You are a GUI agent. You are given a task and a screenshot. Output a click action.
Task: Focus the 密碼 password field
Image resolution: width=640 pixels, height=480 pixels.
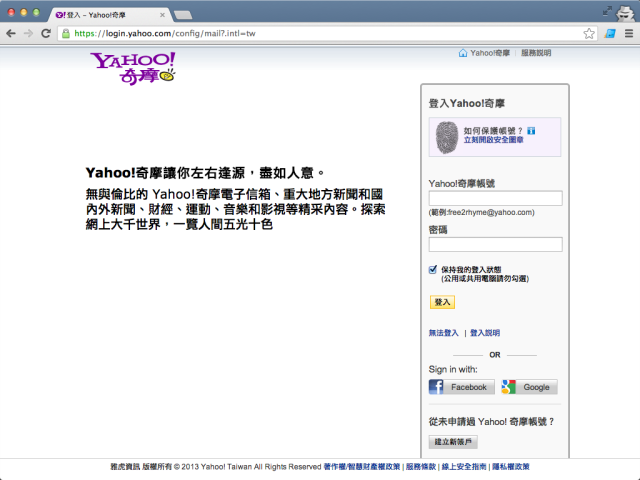(x=496, y=244)
